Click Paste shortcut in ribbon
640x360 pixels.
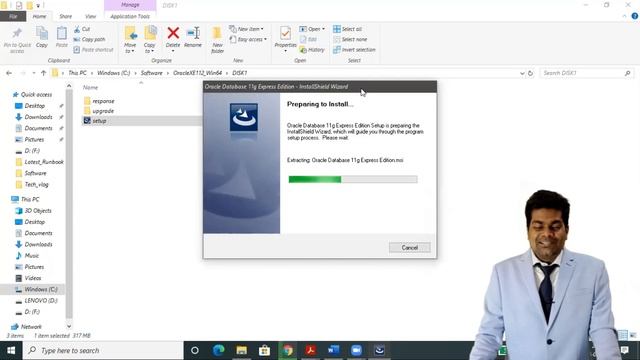pos(93,49)
